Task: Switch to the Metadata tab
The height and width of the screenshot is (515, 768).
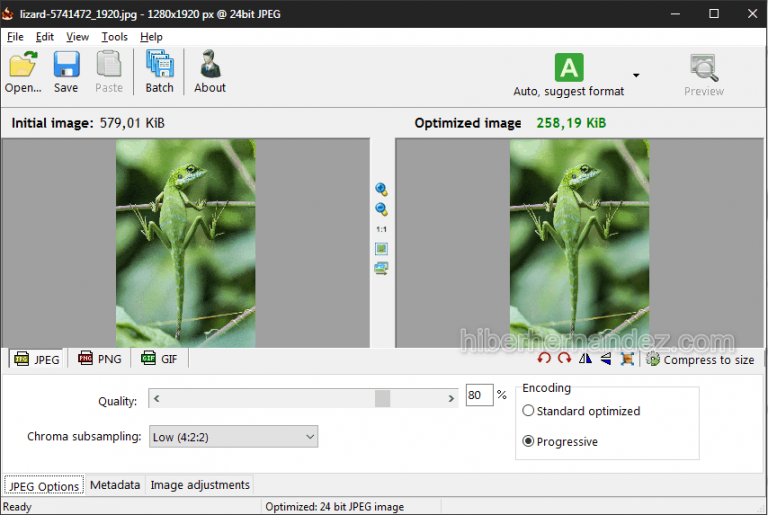Action: [x=115, y=485]
